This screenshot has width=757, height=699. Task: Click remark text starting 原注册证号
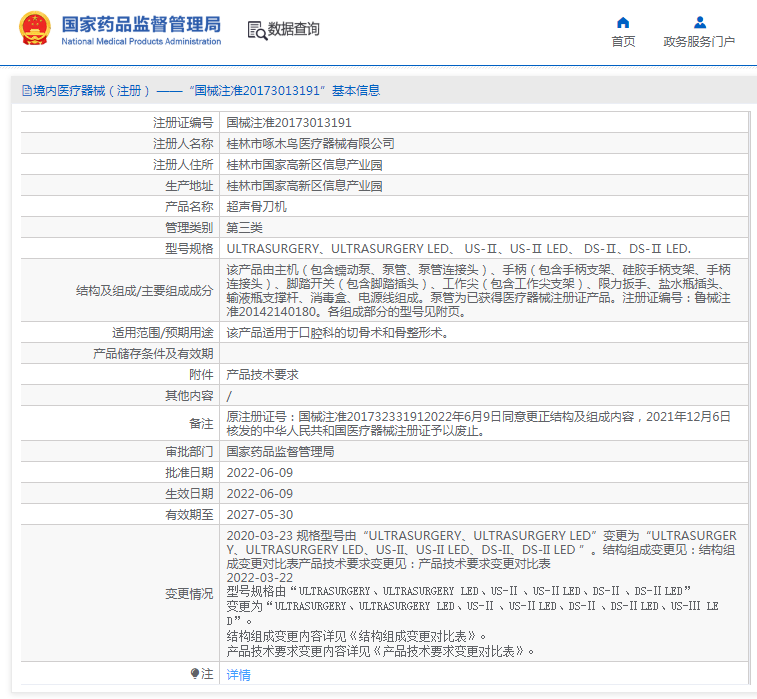point(478,423)
